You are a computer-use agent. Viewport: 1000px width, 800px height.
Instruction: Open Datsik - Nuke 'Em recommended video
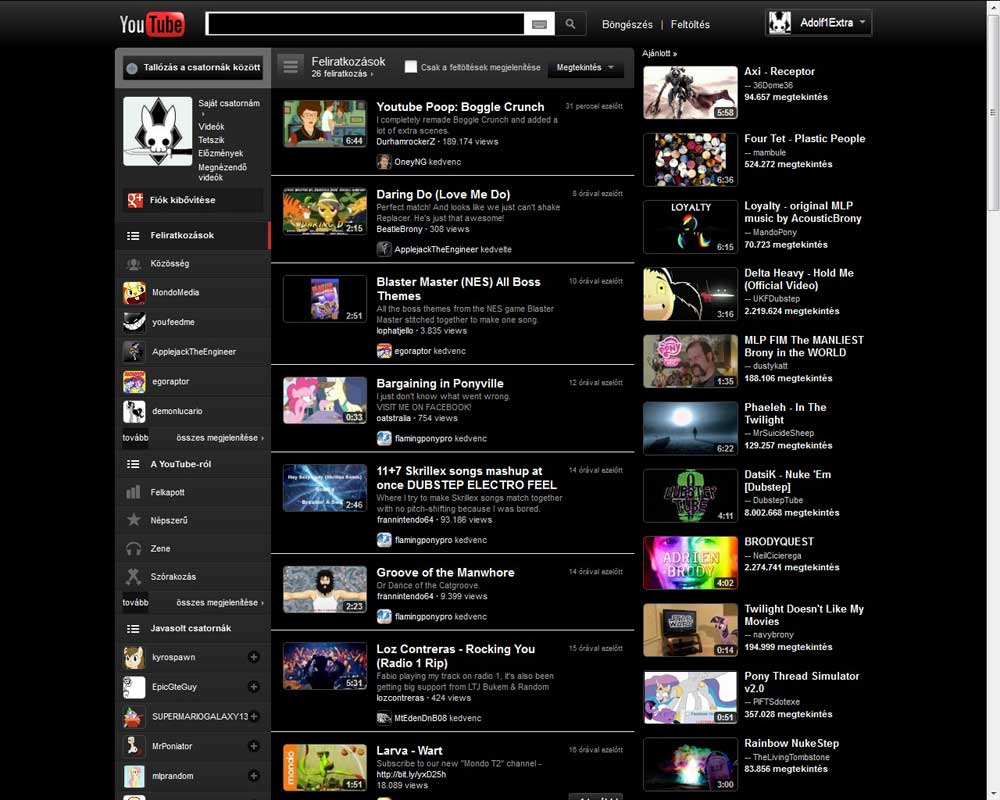[x=787, y=481]
